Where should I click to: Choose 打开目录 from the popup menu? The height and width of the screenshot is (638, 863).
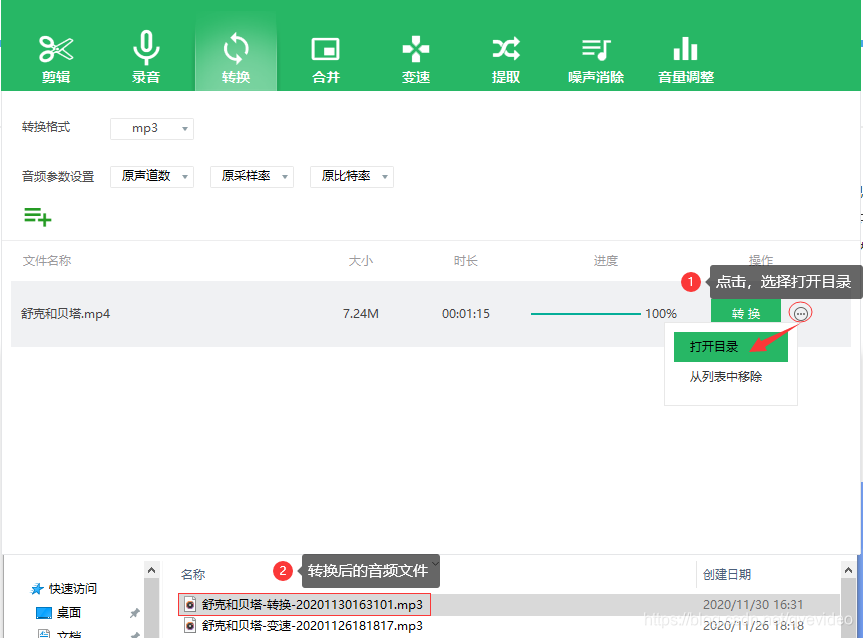[x=730, y=347]
